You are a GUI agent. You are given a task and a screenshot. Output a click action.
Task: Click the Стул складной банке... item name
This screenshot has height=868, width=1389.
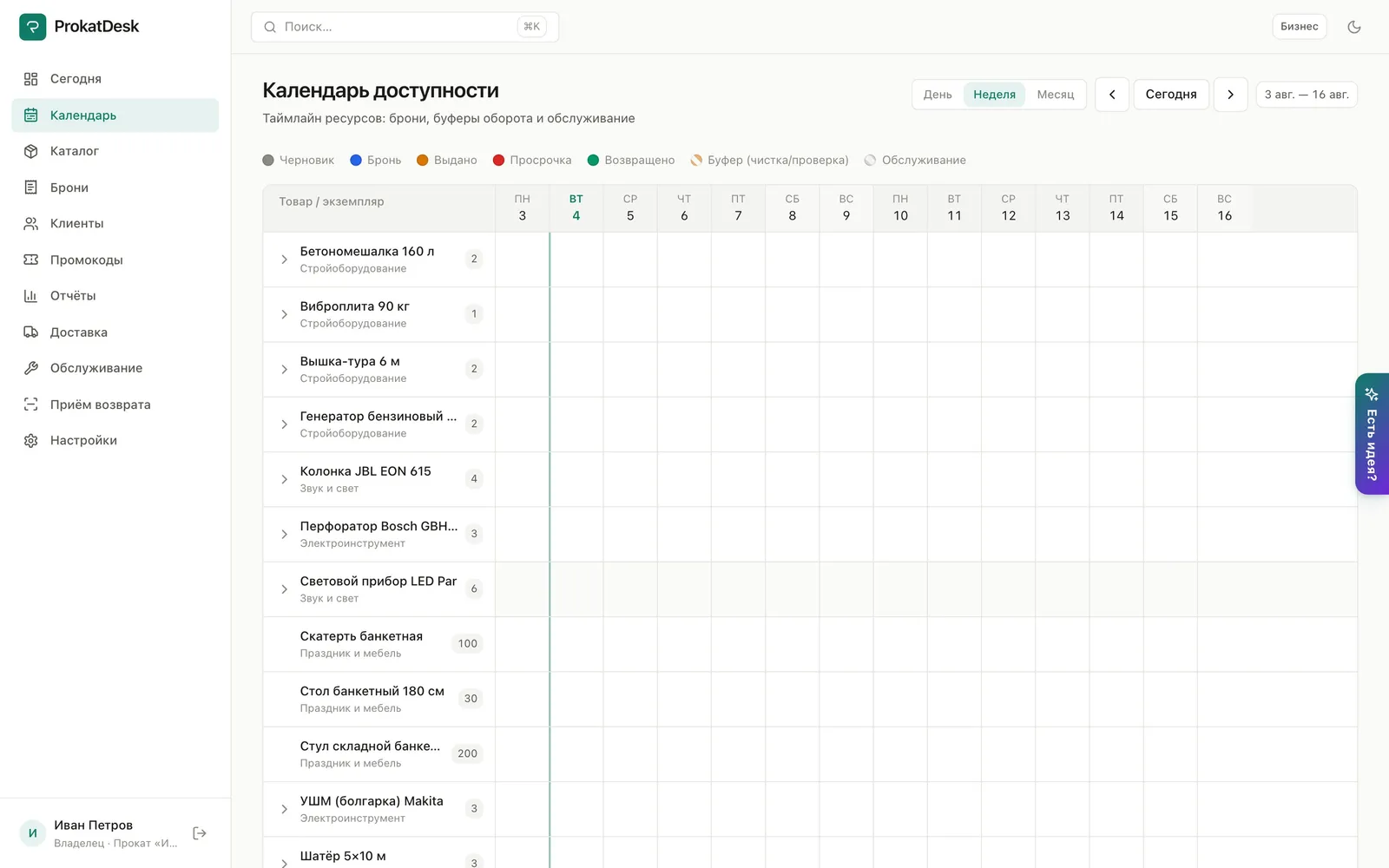(x=370, y=746)
